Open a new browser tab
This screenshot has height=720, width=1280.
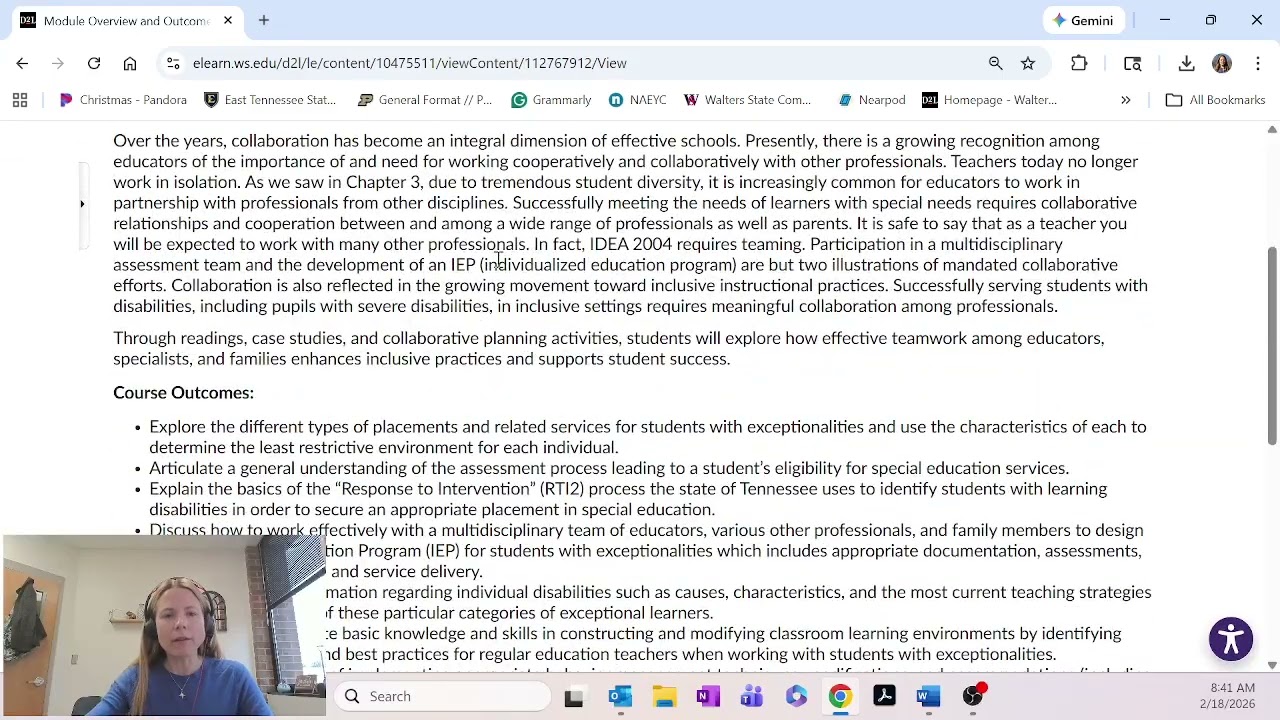coord(264,20)
